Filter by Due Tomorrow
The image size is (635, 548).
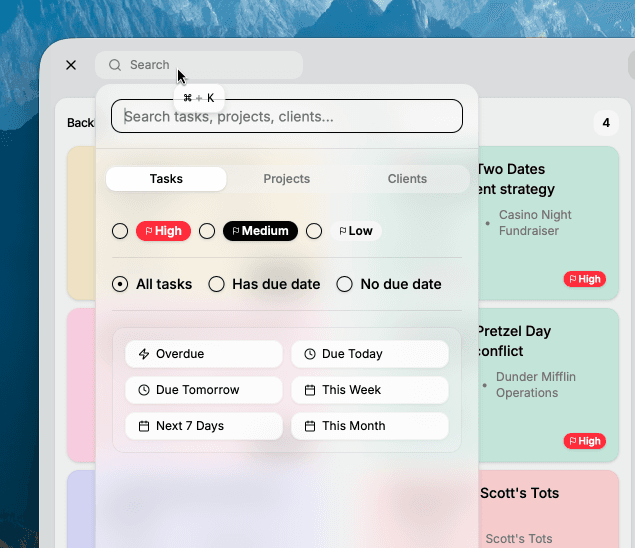(204, 390)
